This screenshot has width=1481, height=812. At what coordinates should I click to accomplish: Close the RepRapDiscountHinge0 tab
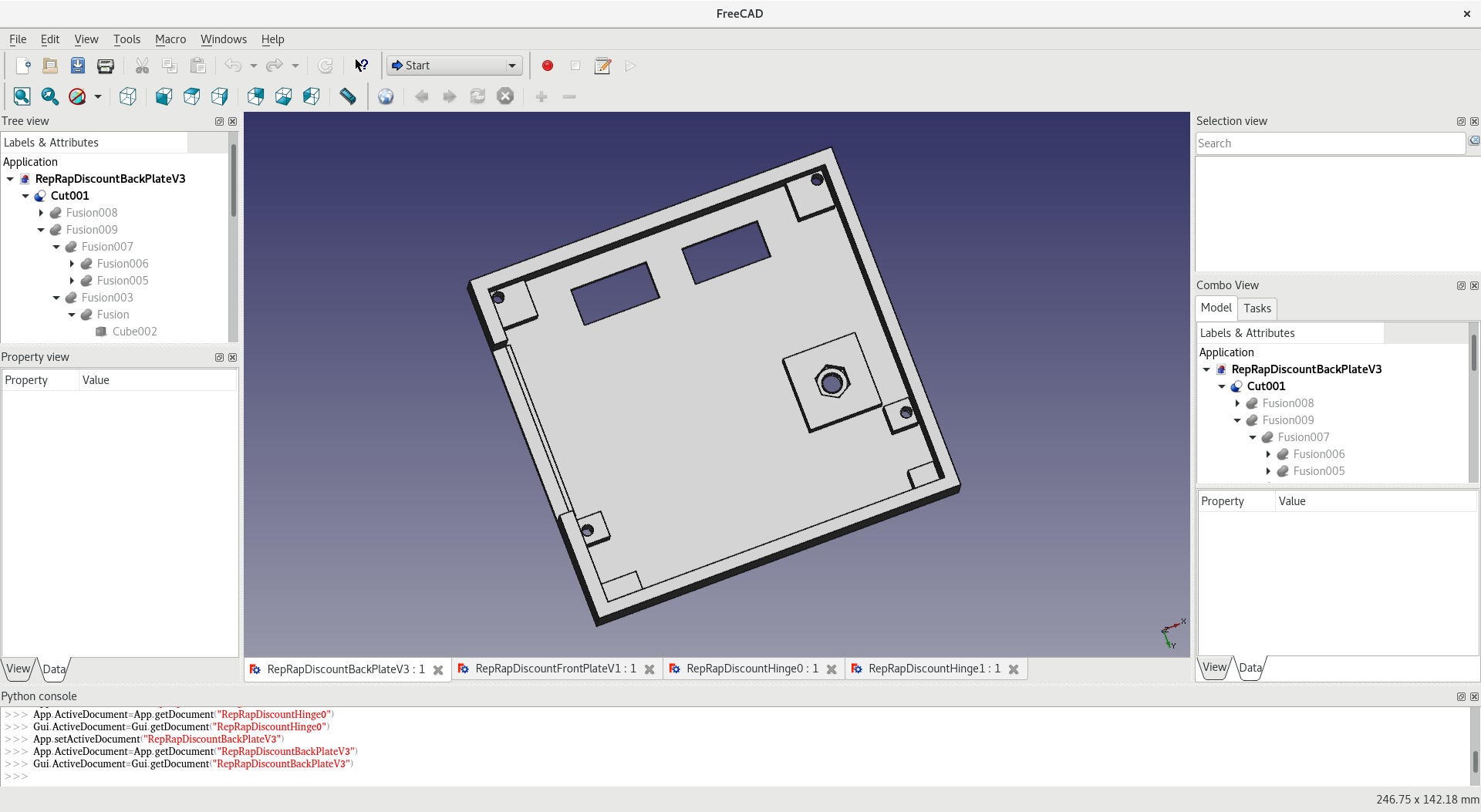click(x=832, y=669)
